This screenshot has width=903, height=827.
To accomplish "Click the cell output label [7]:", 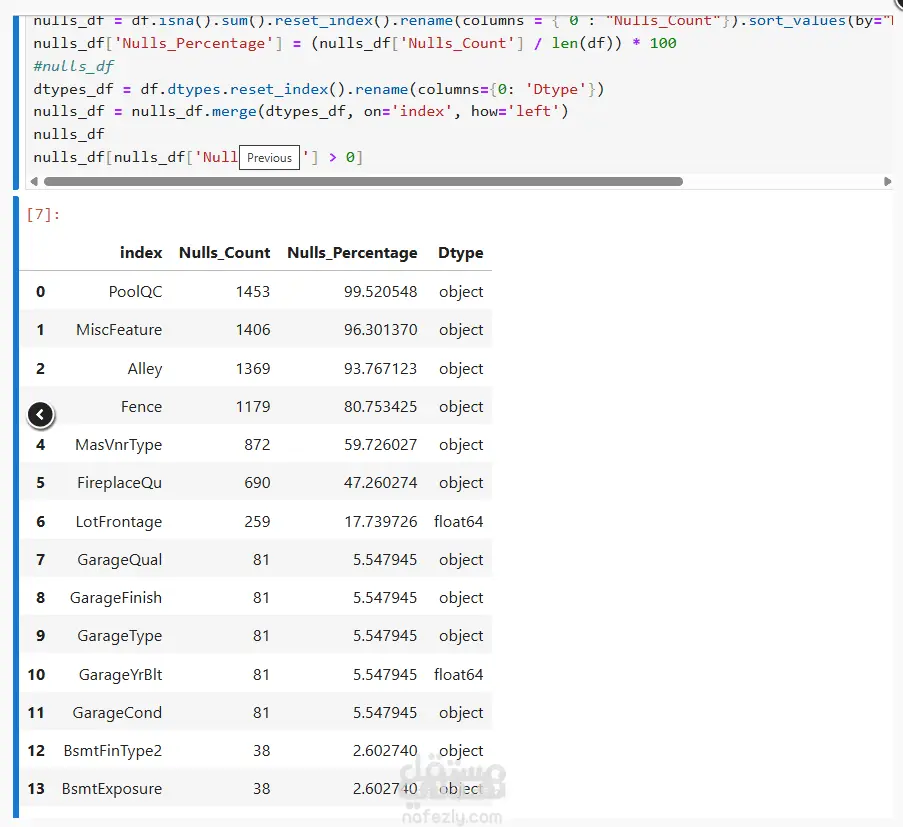I will click(x=43, y=214).
